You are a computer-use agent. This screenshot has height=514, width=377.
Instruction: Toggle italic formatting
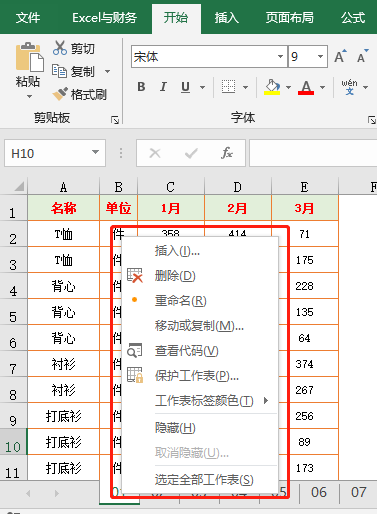coord(163,87)
